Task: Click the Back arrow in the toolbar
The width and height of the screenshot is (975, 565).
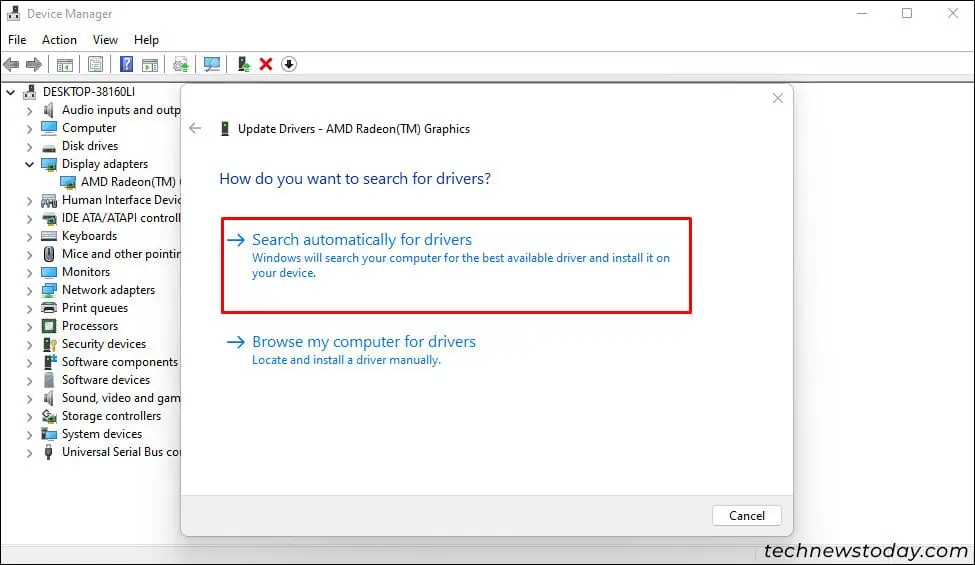Action: coord(11,64)
